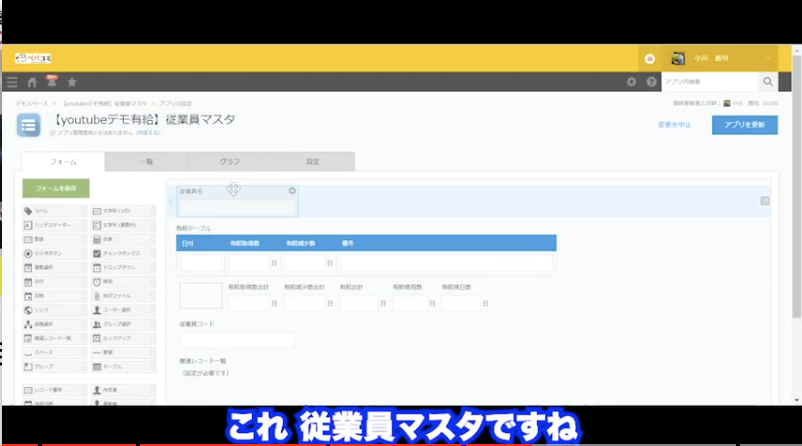Click the search magnifier icon

point(768,82)
